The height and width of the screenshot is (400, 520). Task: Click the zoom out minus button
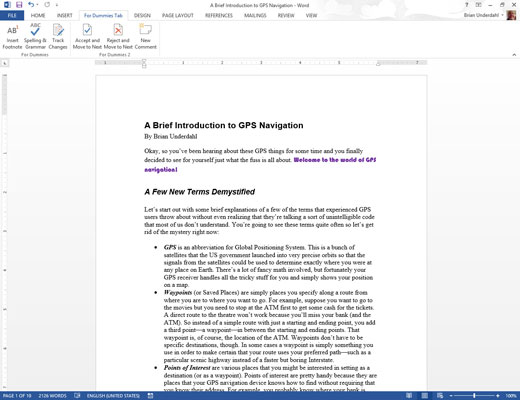click(451, 396)
